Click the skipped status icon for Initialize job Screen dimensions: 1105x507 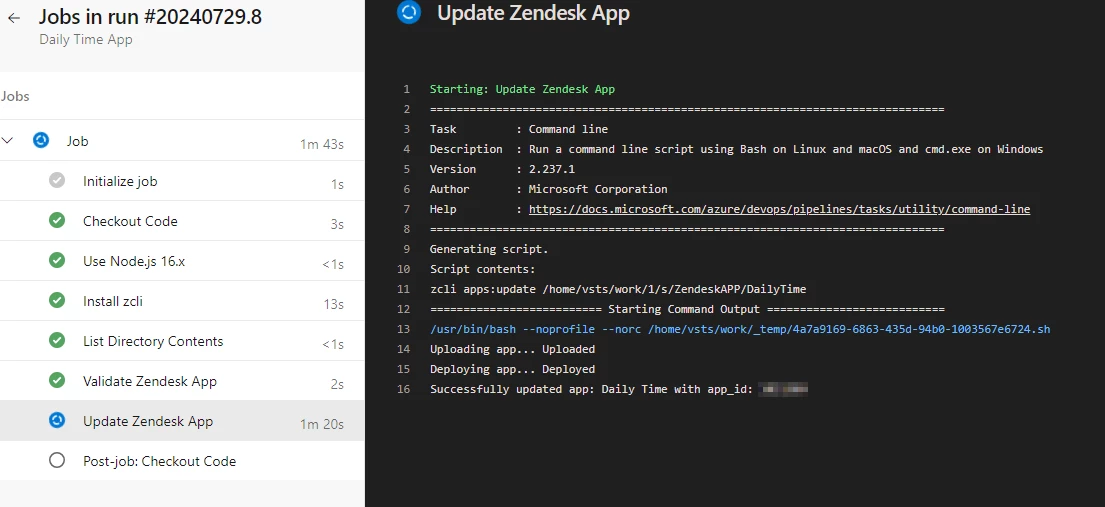click(57, 181)
